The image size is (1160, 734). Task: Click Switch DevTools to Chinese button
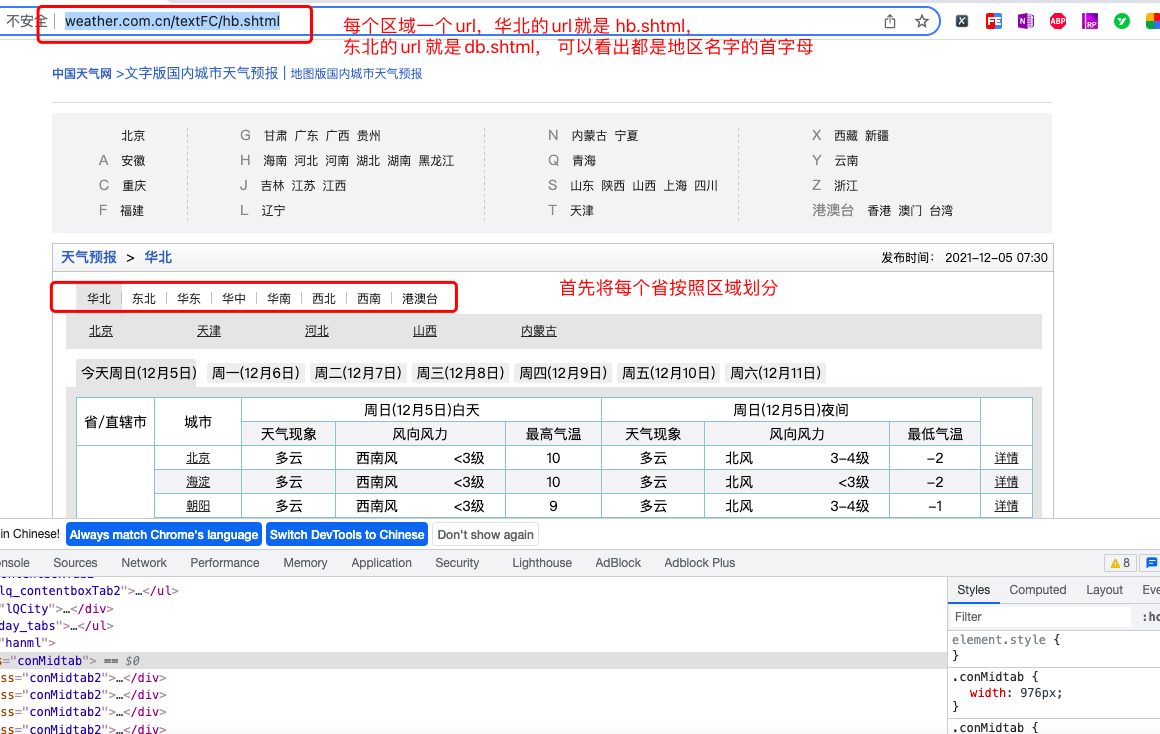[347, 535]
